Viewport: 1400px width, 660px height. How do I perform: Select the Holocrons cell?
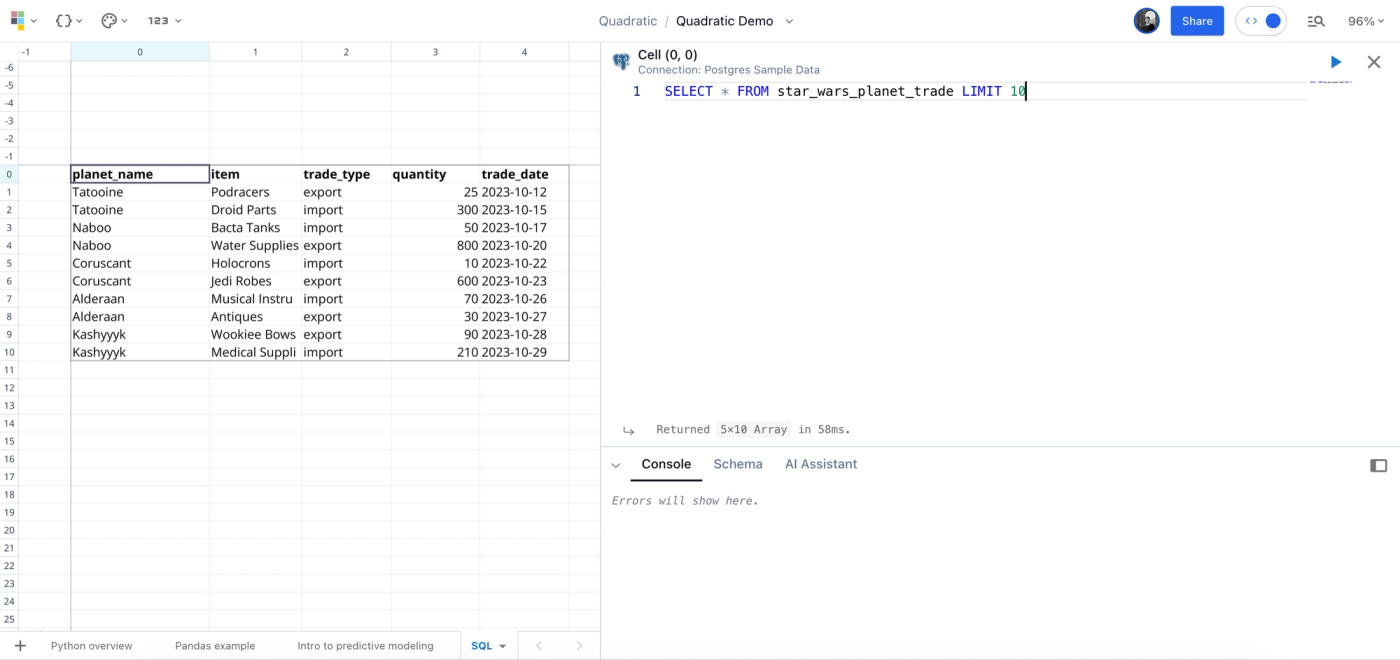tap(255, 263)
